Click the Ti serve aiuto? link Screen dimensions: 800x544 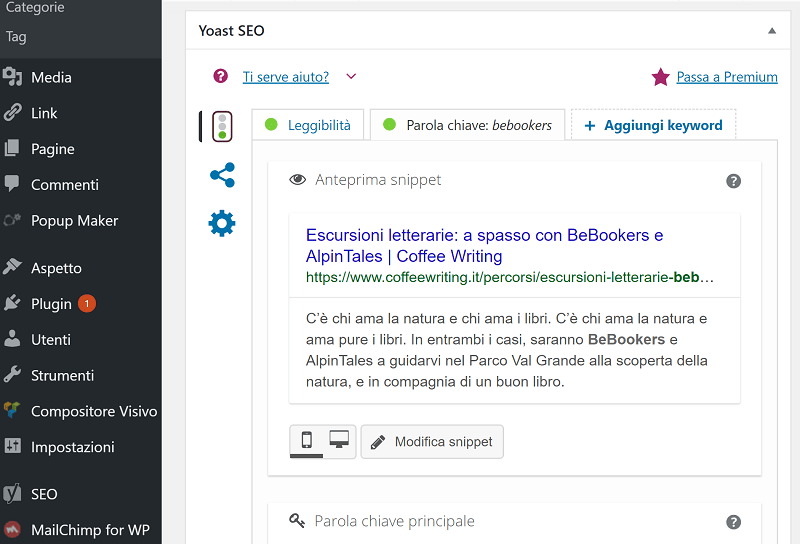[x=286, y=77]
